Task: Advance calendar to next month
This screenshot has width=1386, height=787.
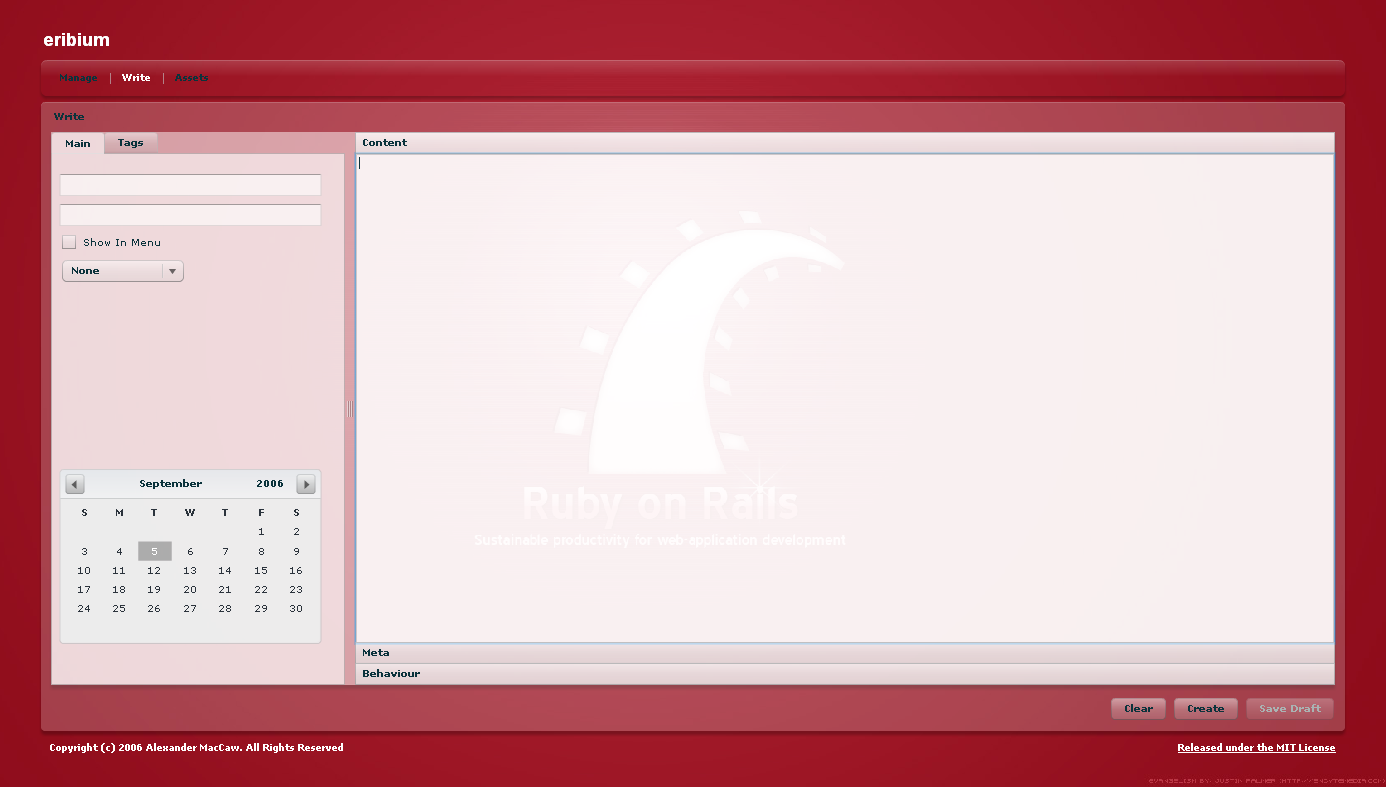Action: (306, 484)
